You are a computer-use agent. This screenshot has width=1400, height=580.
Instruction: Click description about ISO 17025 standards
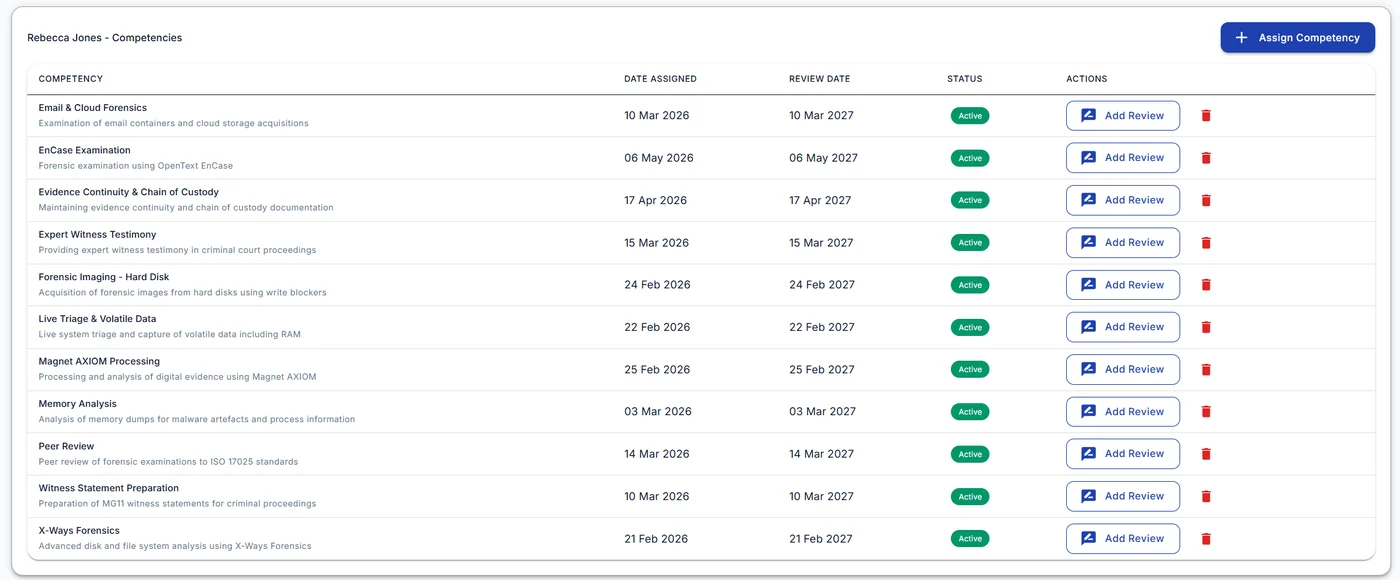(x=168, y=462)
